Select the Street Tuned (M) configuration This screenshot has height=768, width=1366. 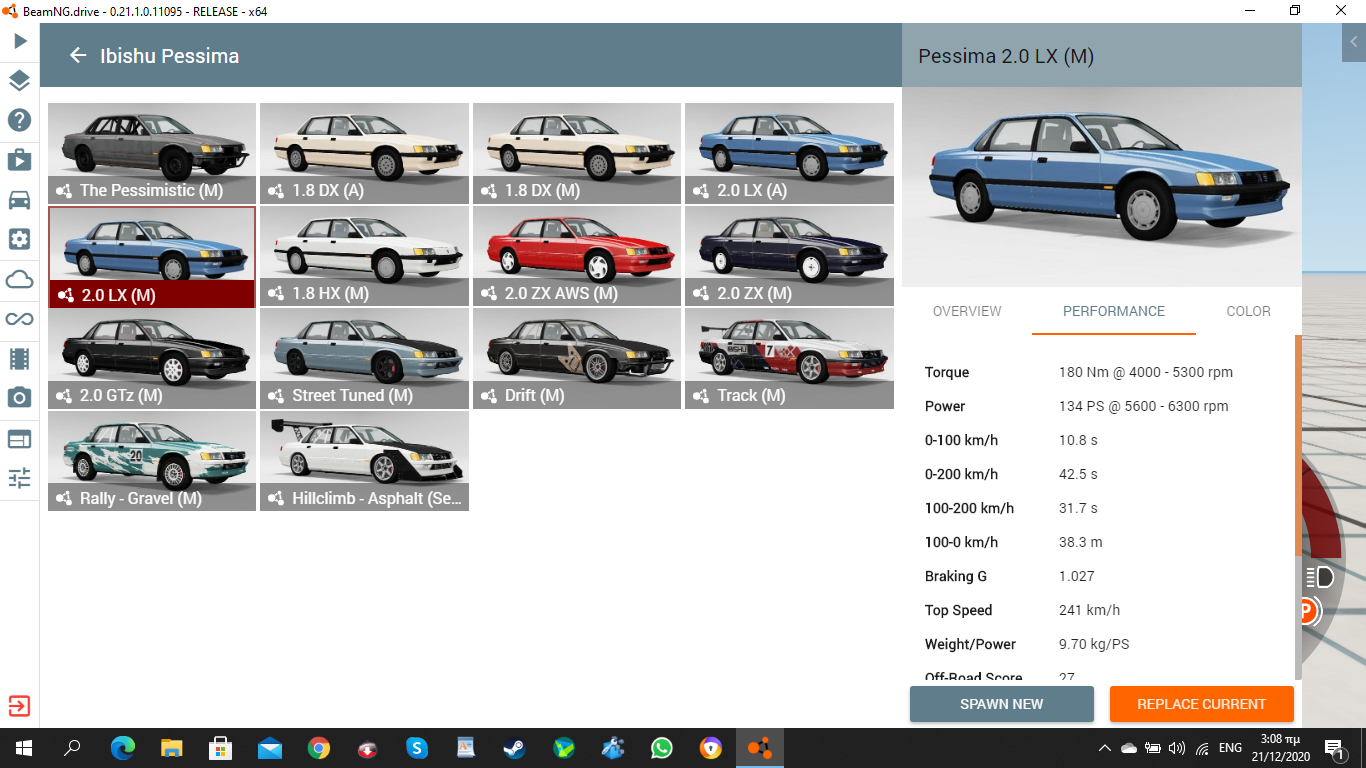(364, 359)
